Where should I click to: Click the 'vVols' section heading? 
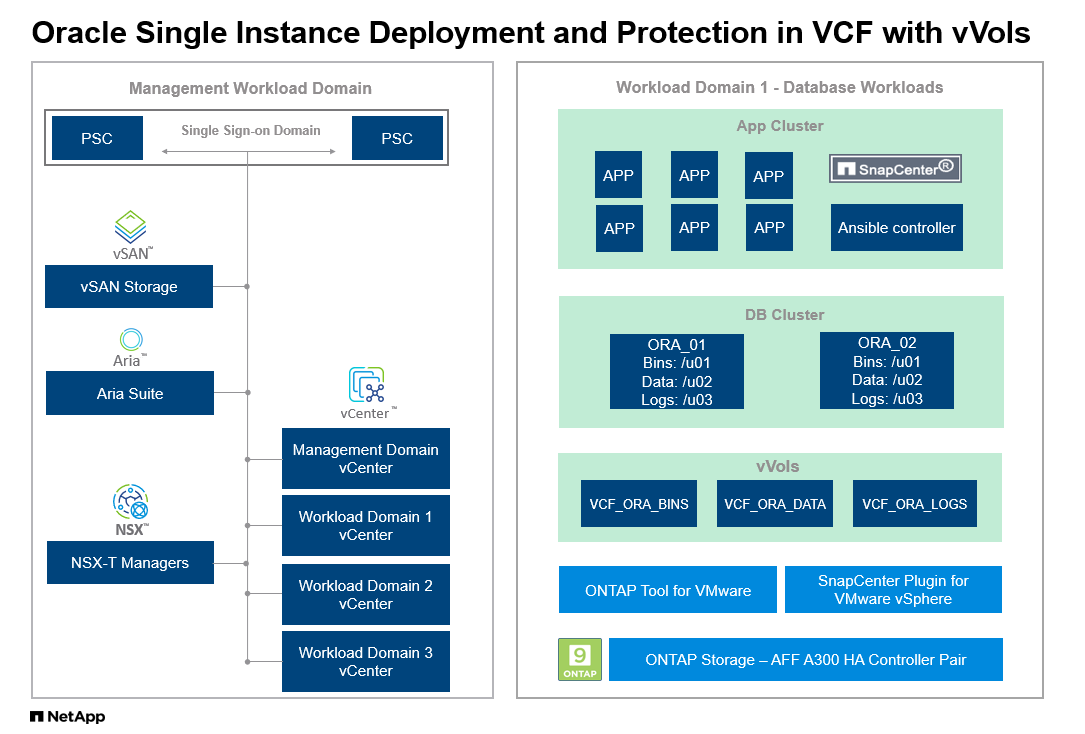point(778,466)
